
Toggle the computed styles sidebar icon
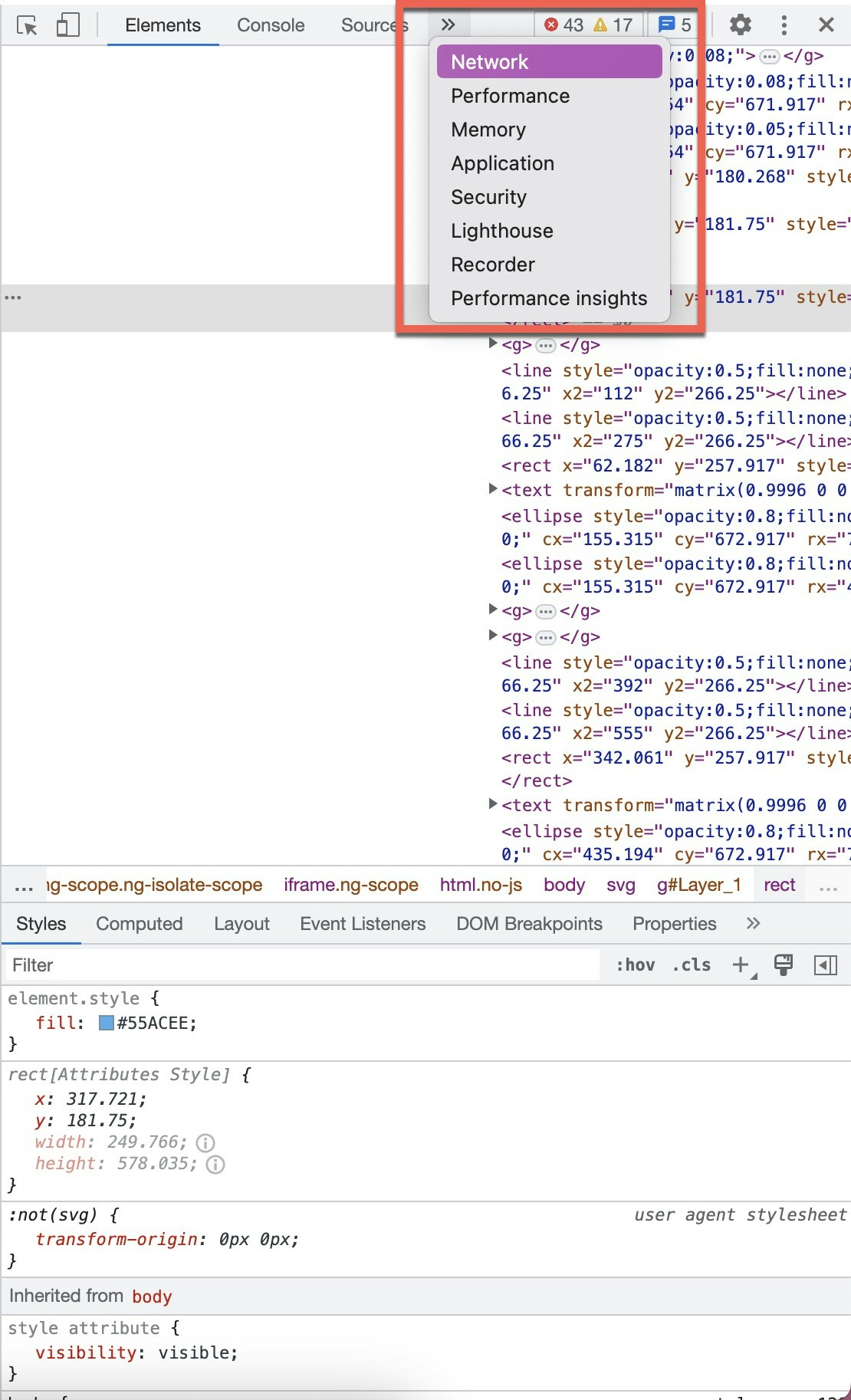coord(826,965)
